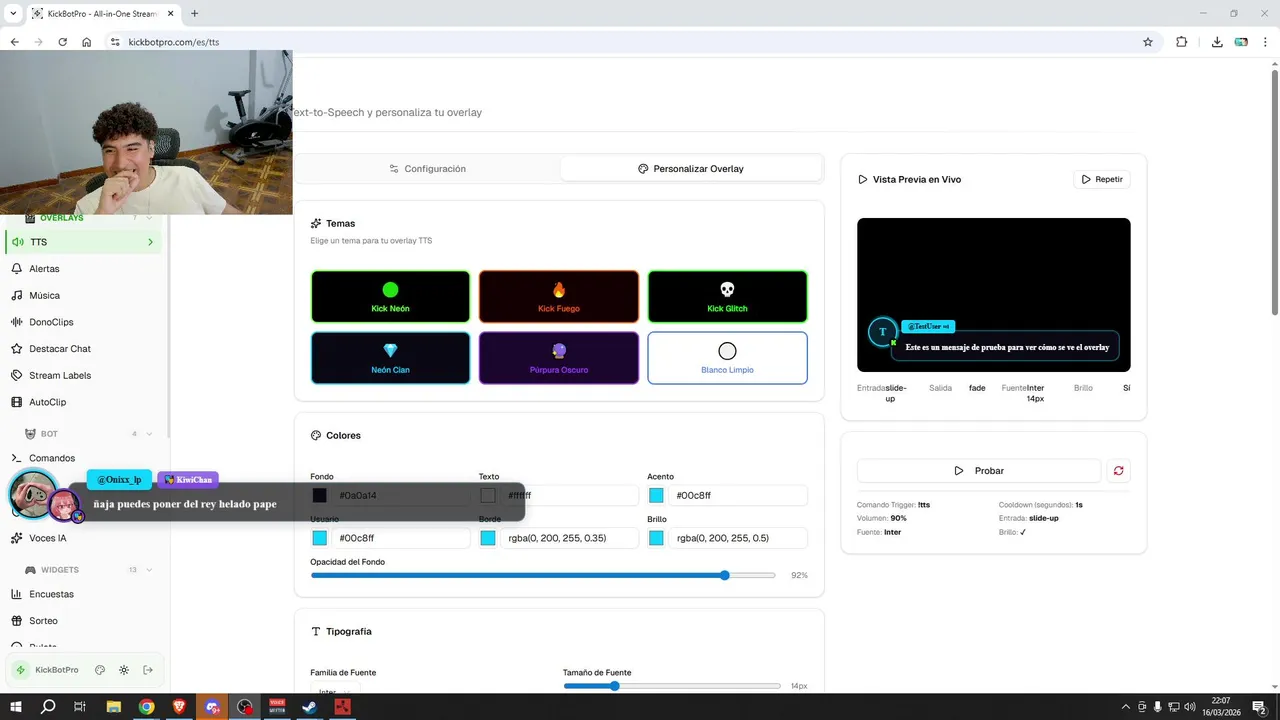Choose the Púrpura Oscuro theme
This screenshot has width=1280, height=720.
coord(559,358)
